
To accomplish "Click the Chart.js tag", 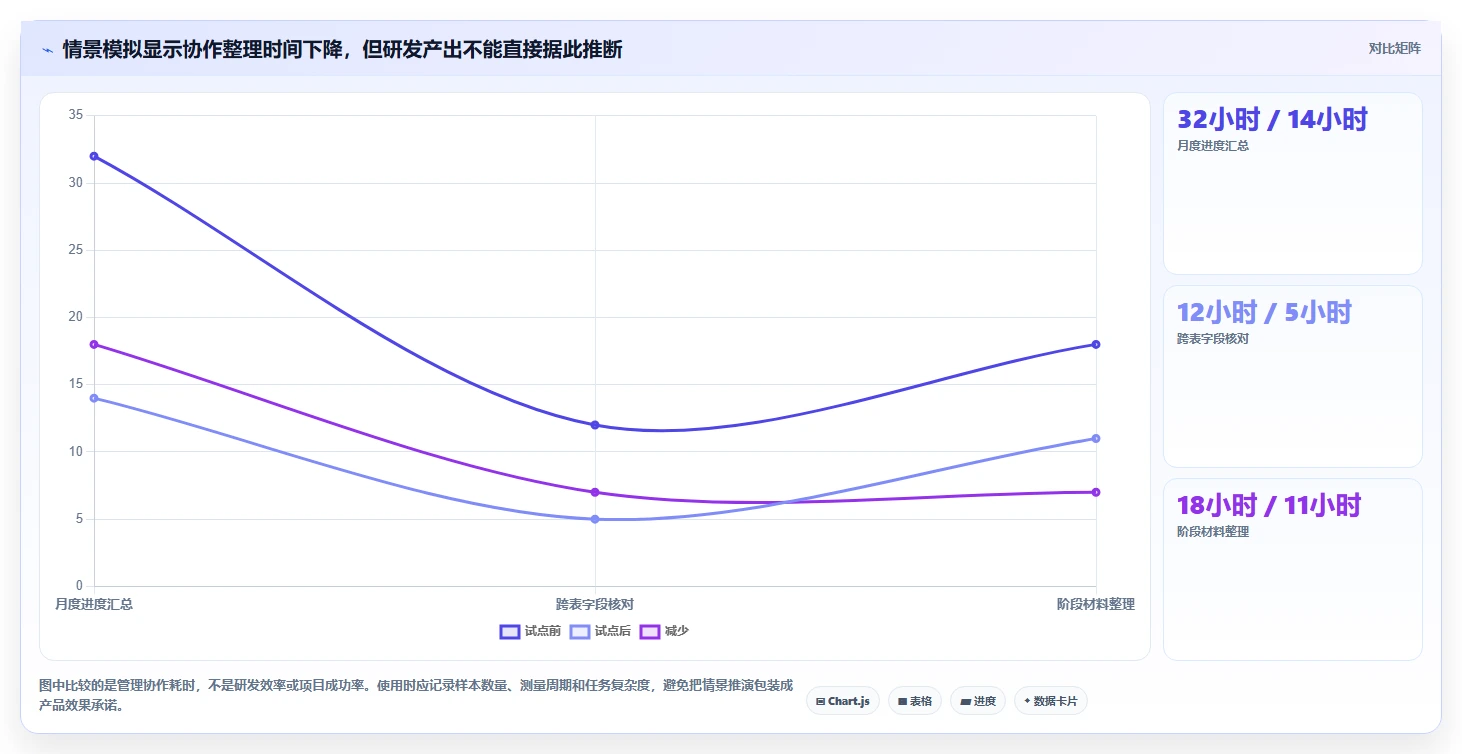I will pyautogui.click(x=842, y=701).
